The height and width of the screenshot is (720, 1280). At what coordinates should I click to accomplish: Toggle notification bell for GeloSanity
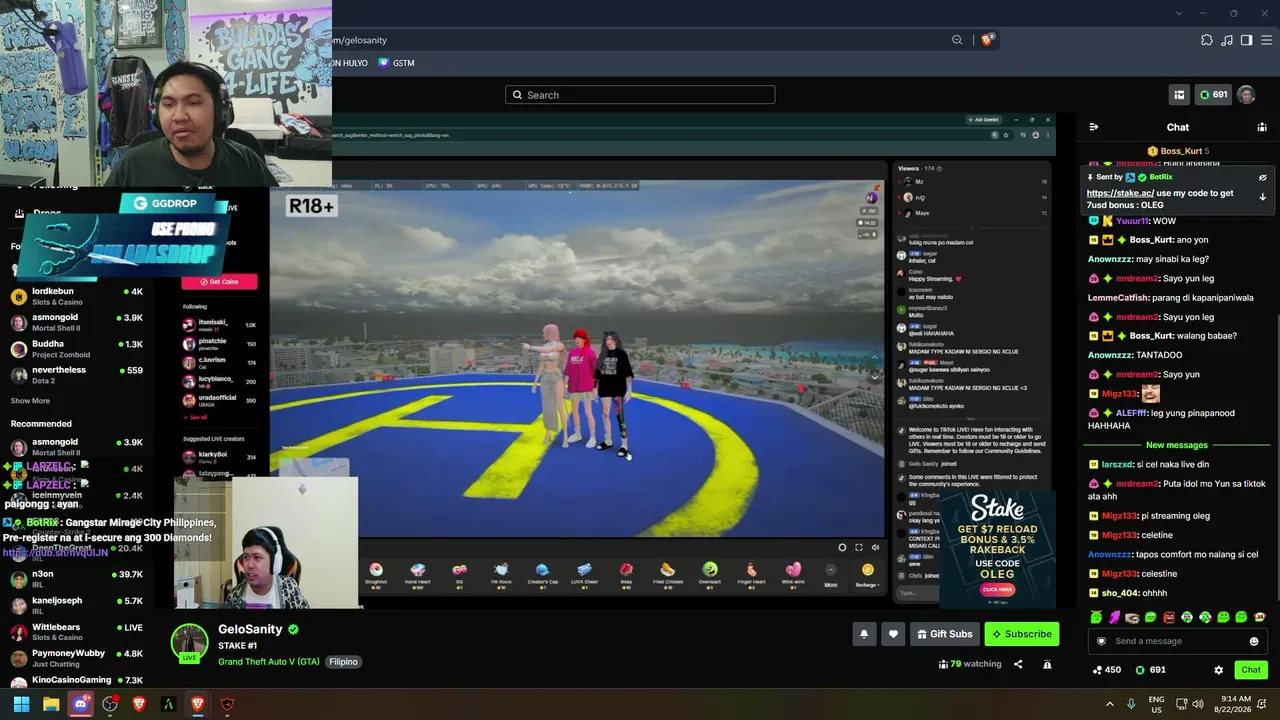tap(864, 634)
